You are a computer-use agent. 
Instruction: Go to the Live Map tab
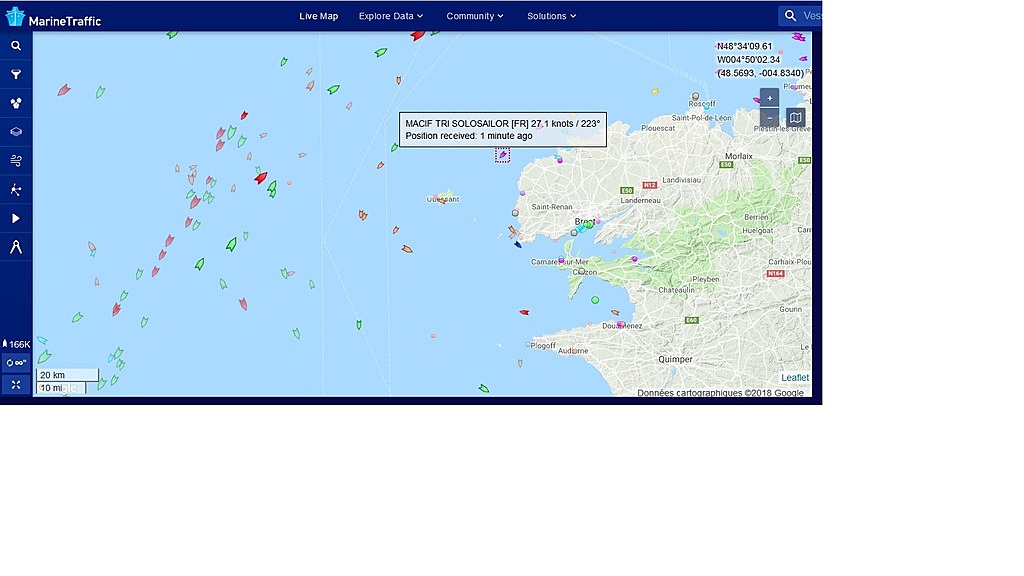[x=319, y=16]
